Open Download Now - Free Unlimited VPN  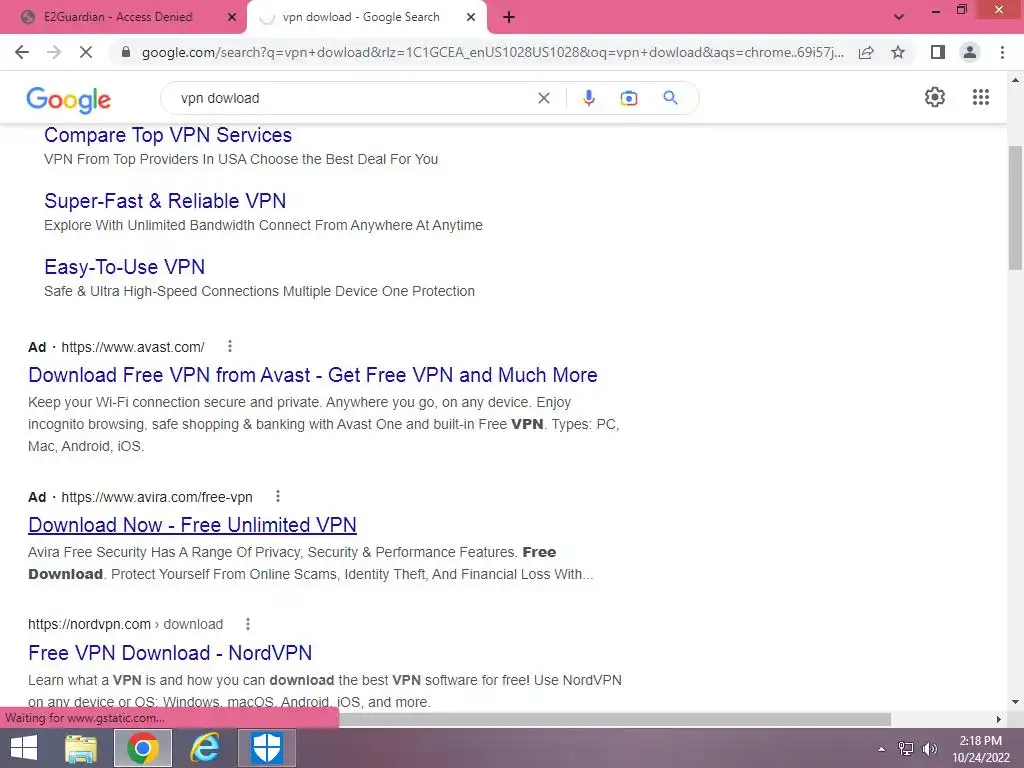click(x=192, y=525)
